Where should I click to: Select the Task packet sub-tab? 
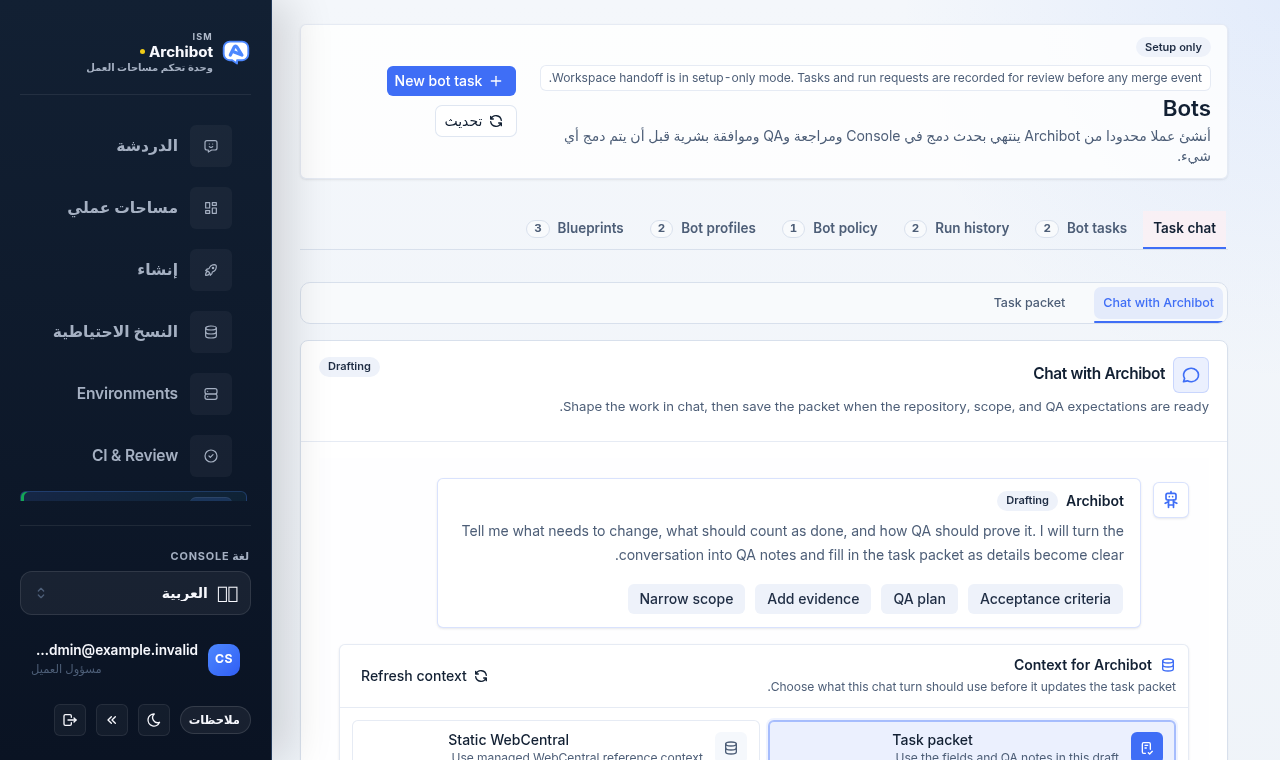click(x=1029, y=303)
